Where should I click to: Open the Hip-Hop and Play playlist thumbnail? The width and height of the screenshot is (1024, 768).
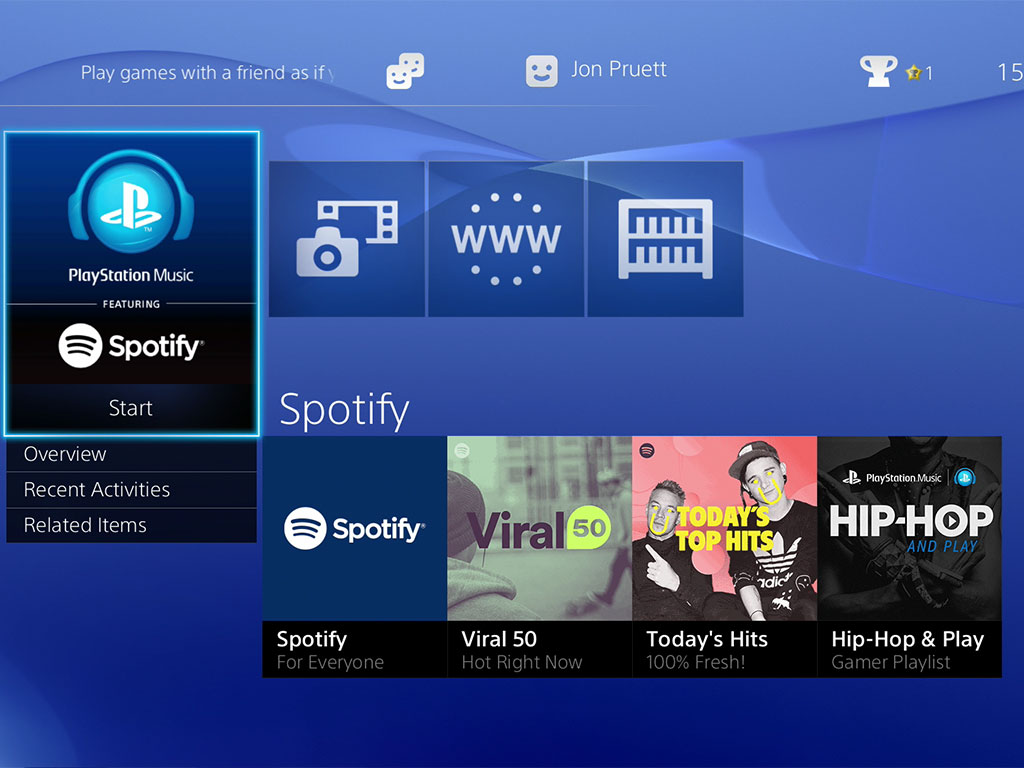click(909, 528)
